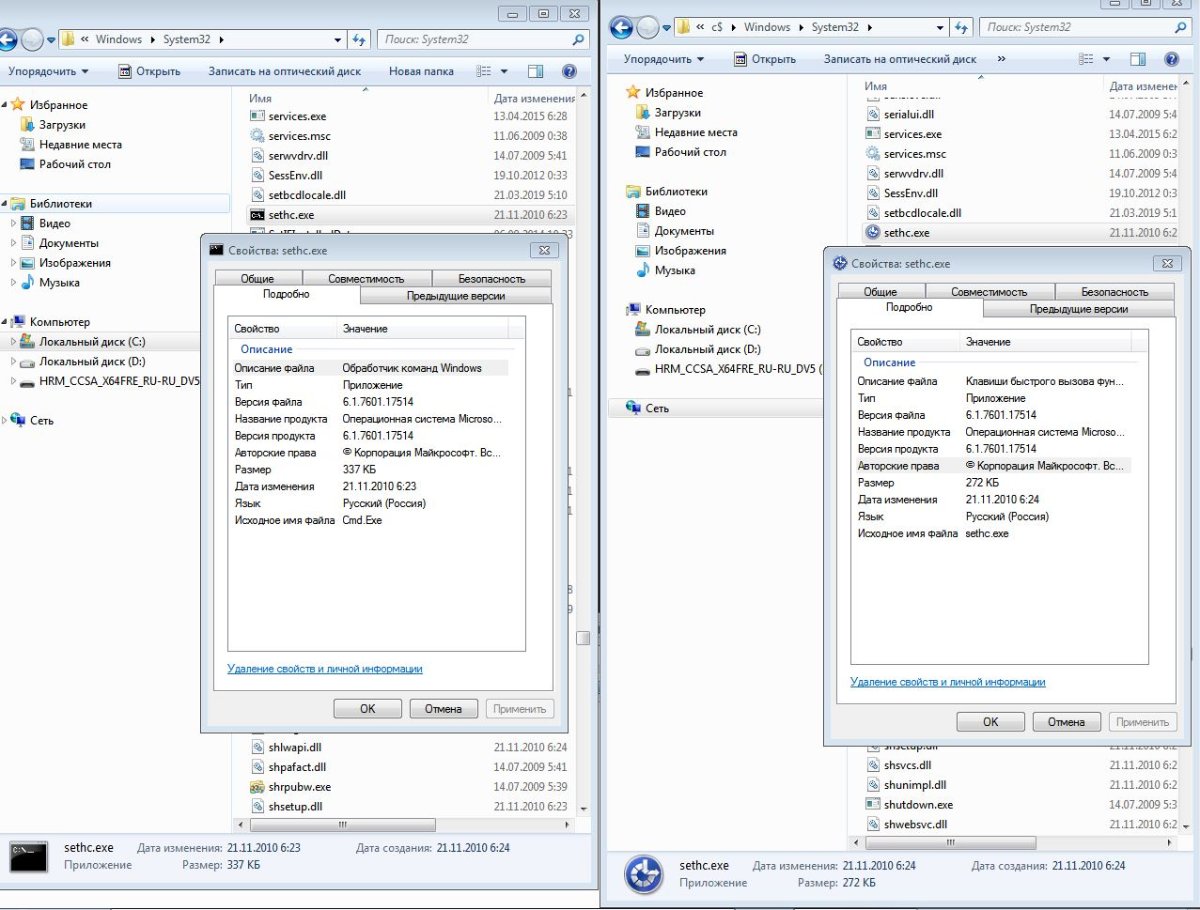This screenshot has height=910, width=1200.
Task: Click Отмена in left properties dialog
Action: [443, 709]
